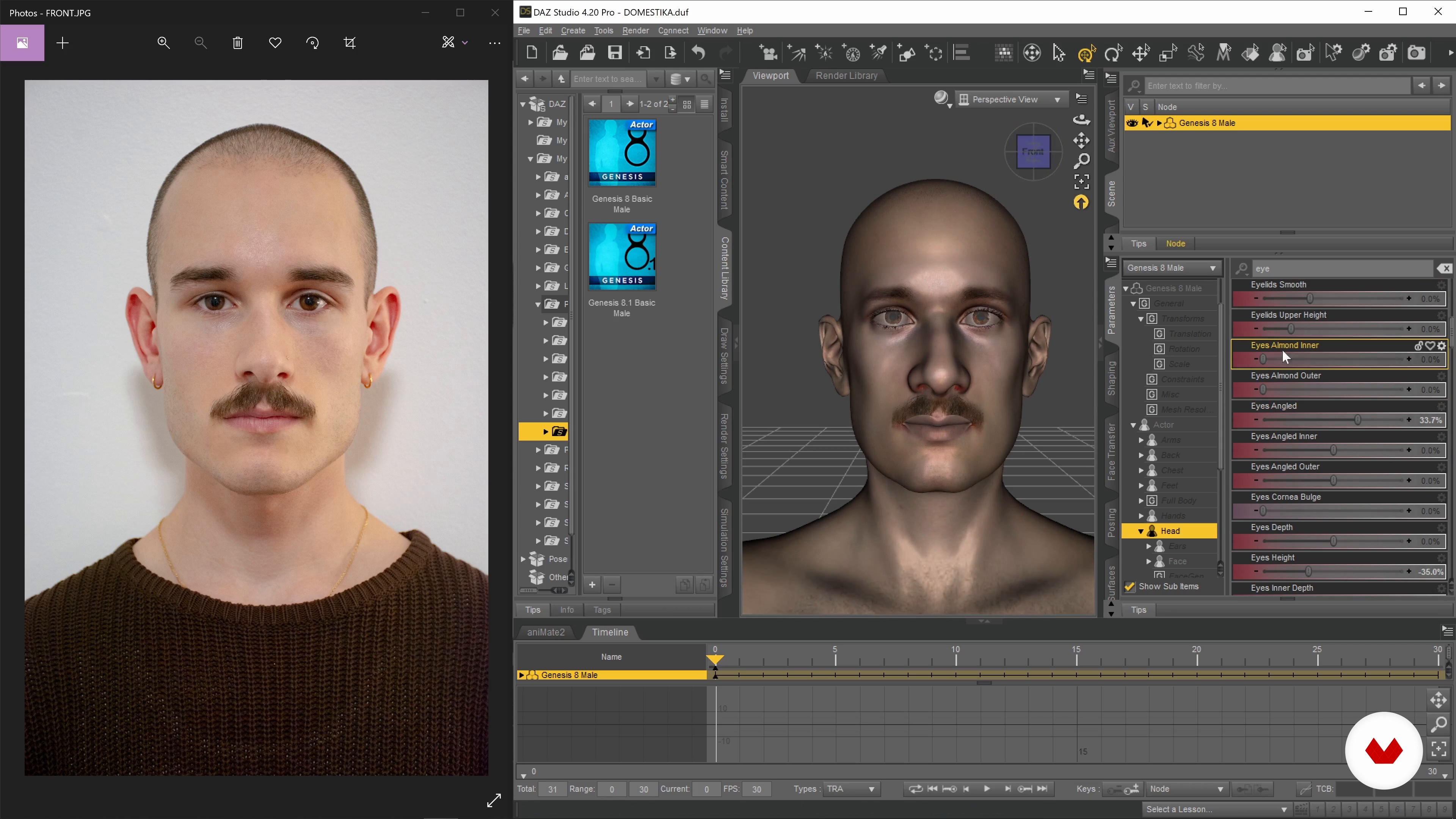Click the viewport frame selection icon

pyautogui.click(x=1081, y=182)
